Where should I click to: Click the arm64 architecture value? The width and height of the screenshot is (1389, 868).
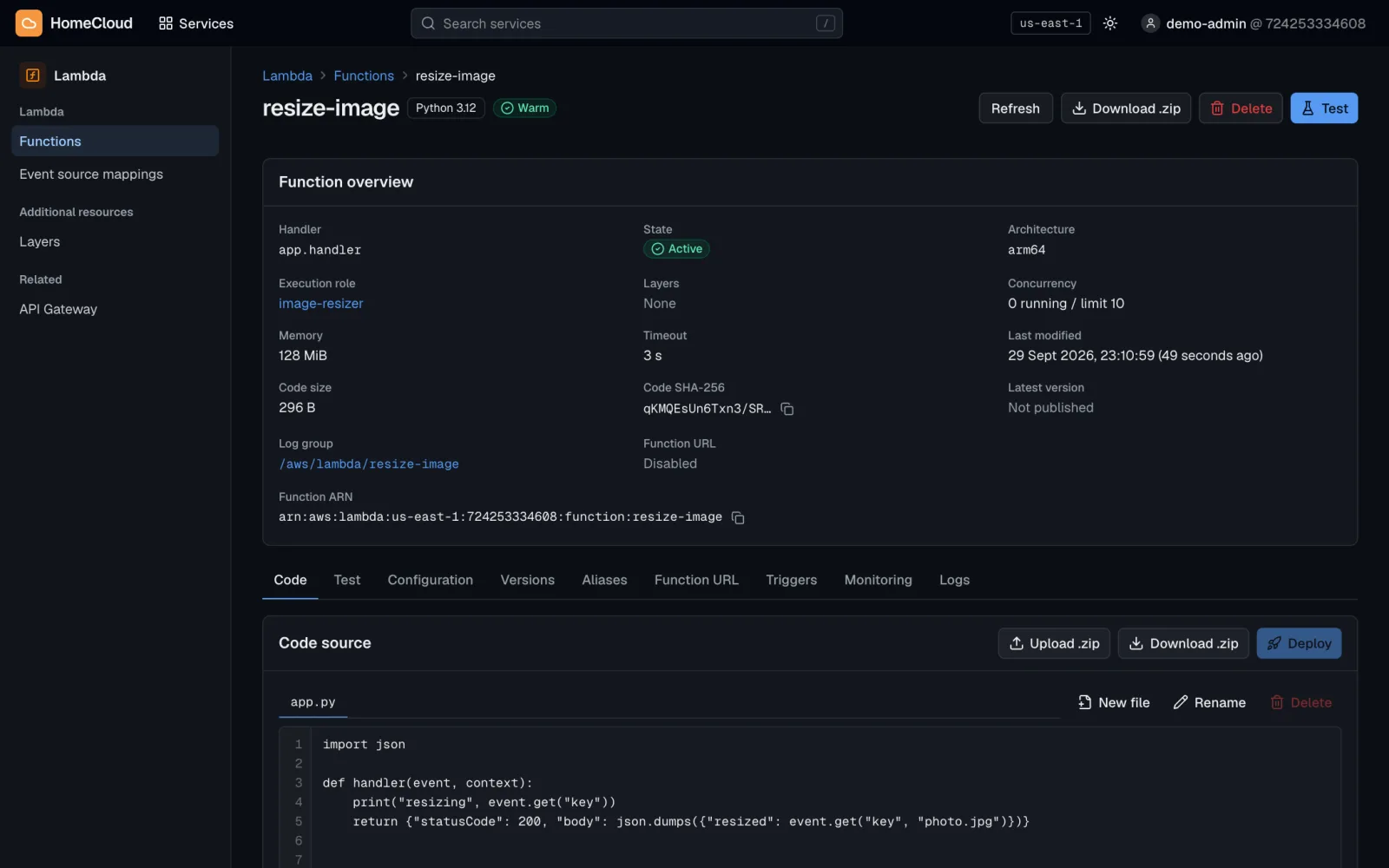point(1026,250)
